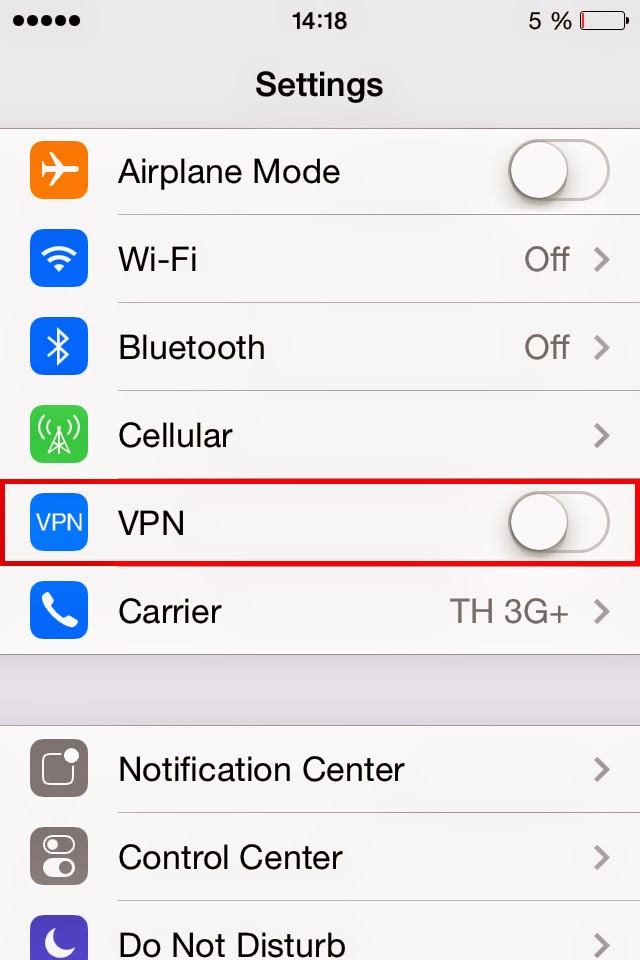Viewport: 640px width, 960px height.
Task: Open Control Center settings
Action: pyautogui.click(x=320, y=857)
